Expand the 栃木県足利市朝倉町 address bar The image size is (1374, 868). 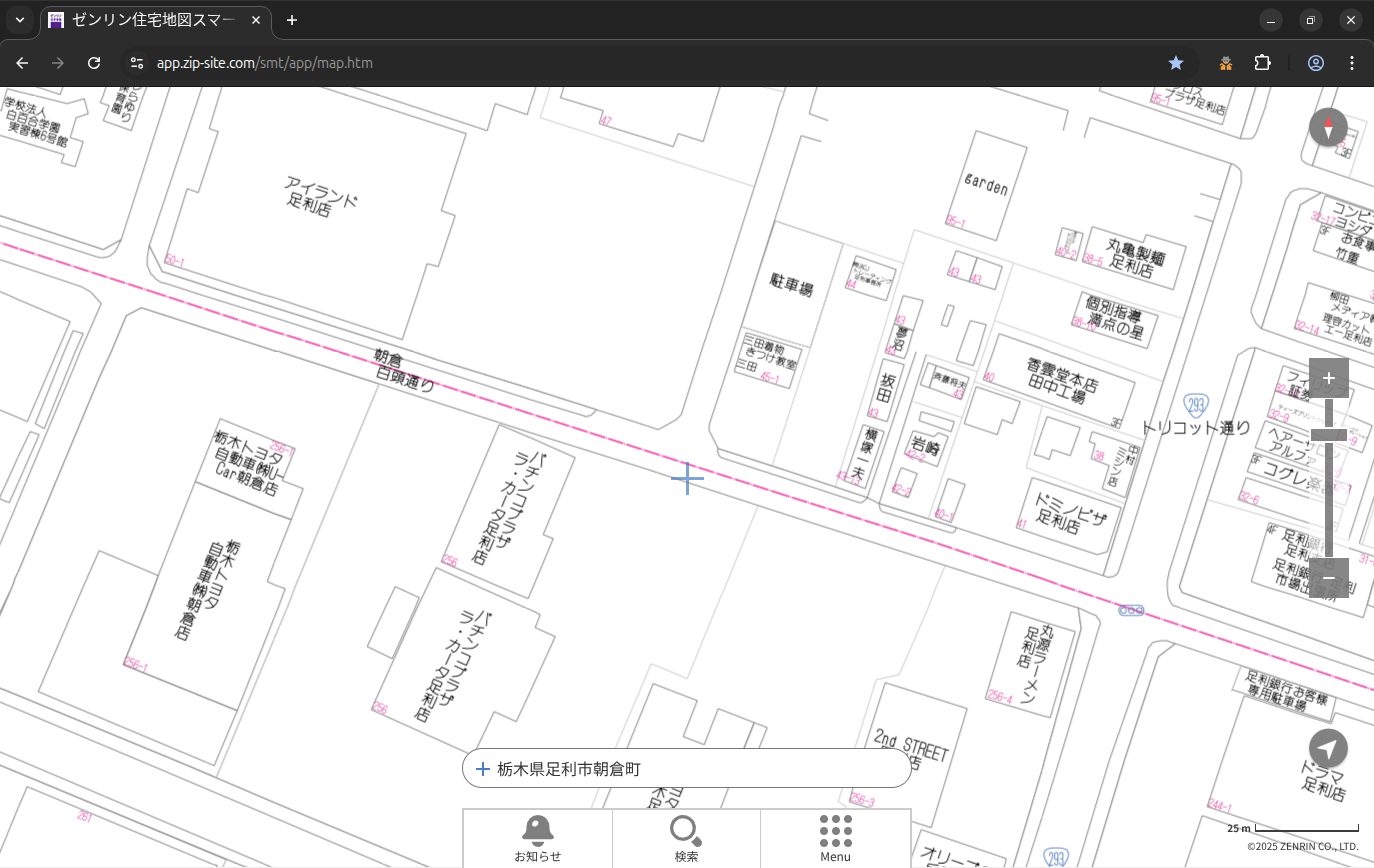pyautogui.click(x=686, y=769)
